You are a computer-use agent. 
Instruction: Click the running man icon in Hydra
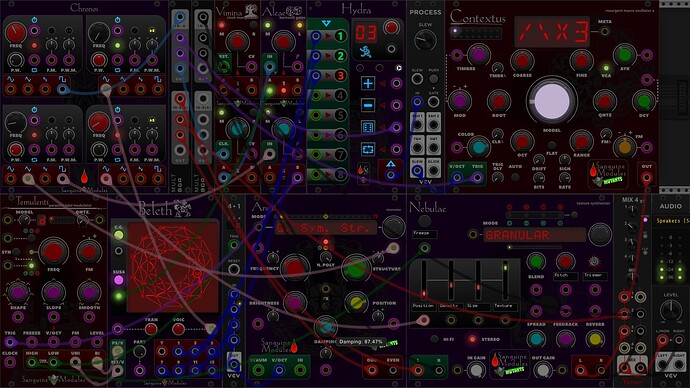(365, 52)
